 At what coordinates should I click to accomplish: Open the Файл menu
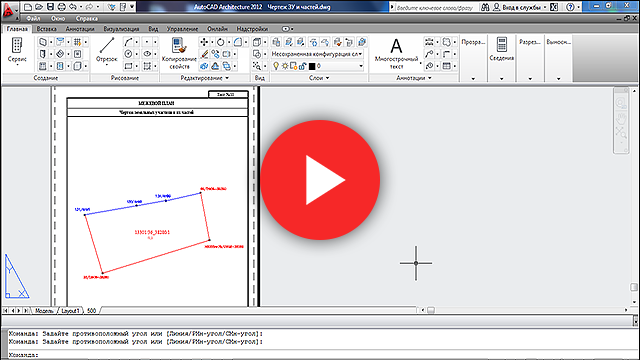[x=33, y=18]
